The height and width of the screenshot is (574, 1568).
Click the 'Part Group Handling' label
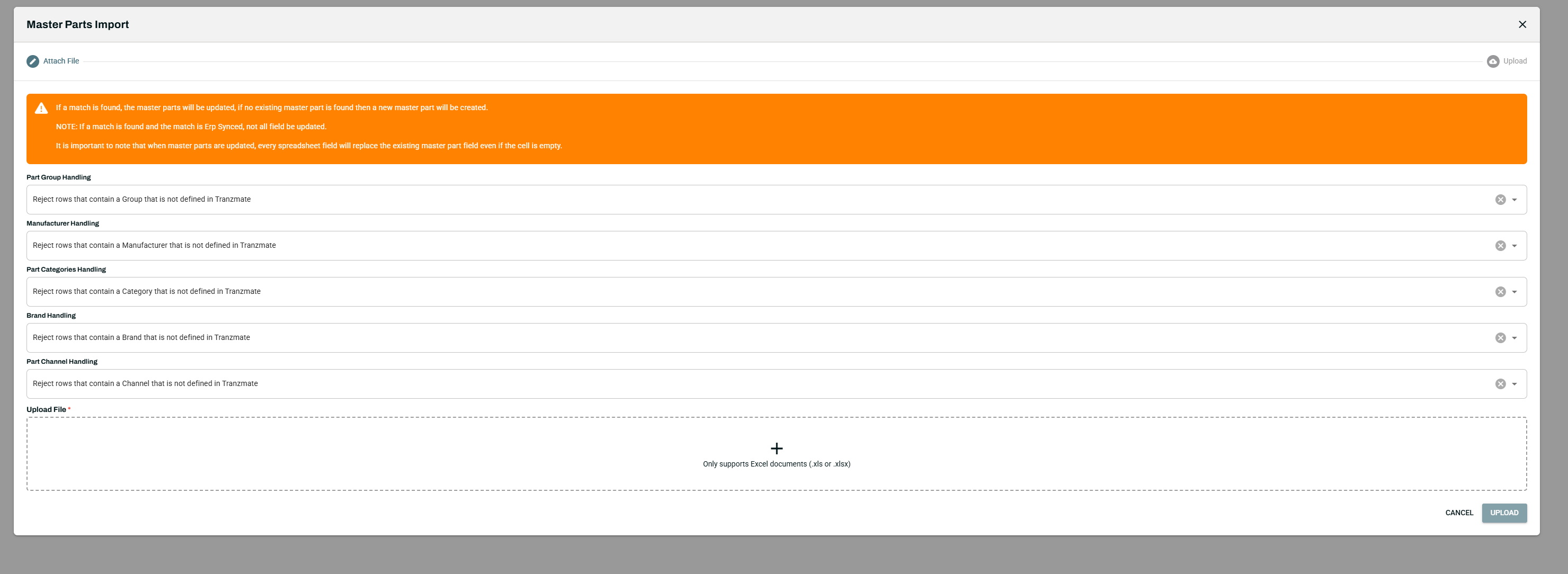[x=58, y=177]
